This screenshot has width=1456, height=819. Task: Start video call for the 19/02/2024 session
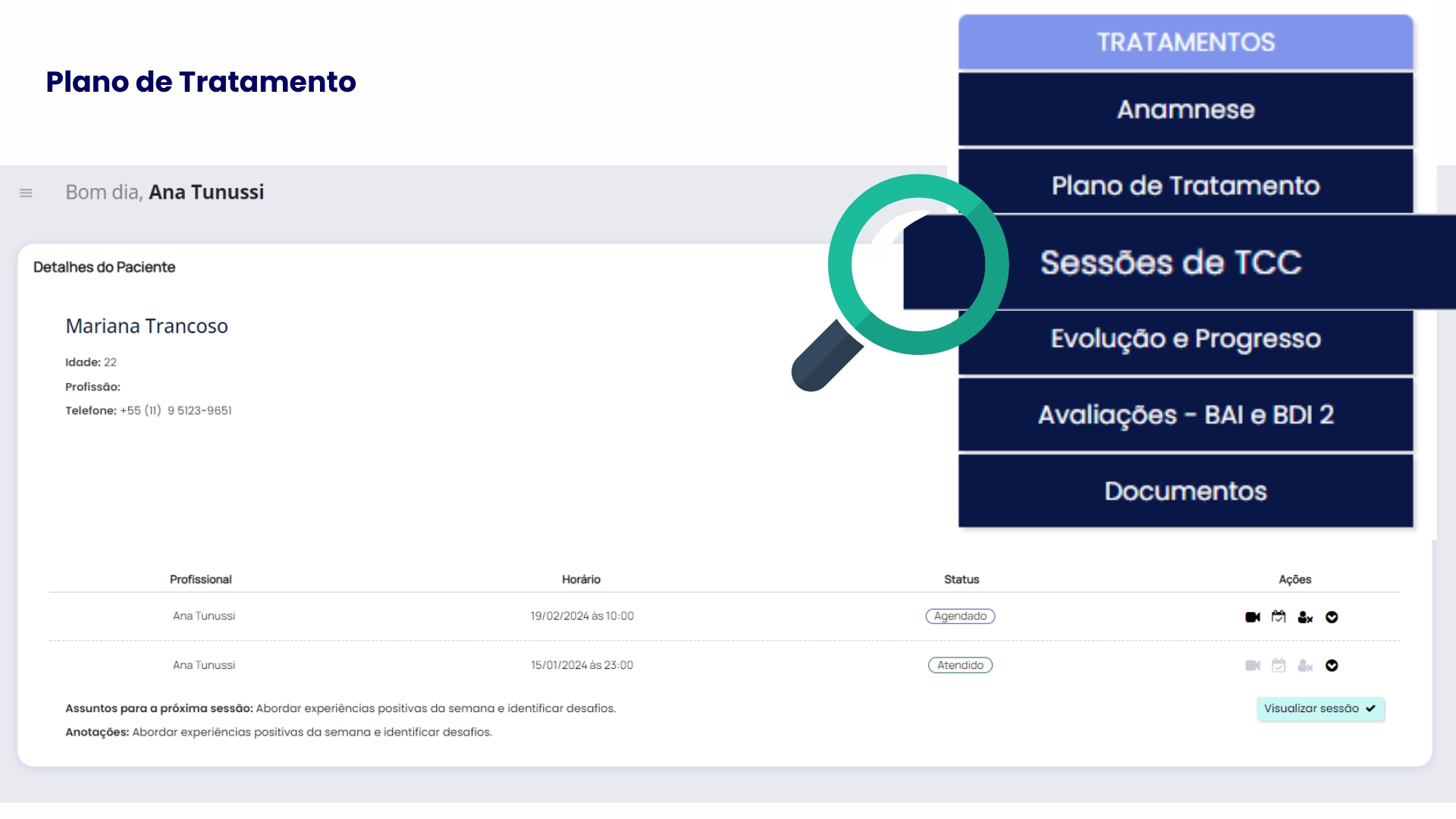point(1253,617)
